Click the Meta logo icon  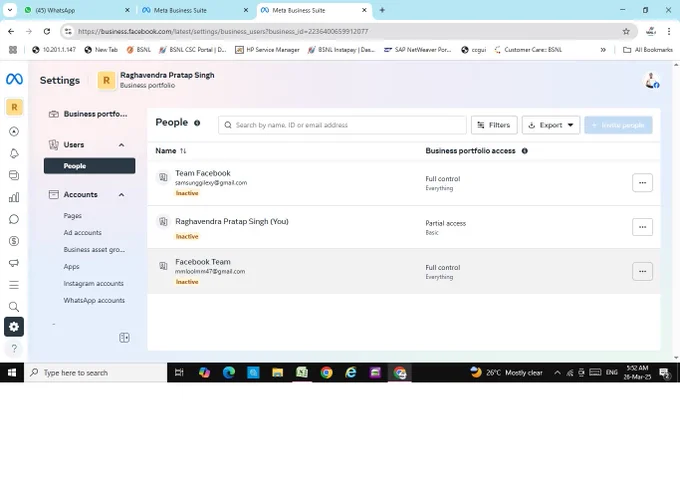(14, 79)
